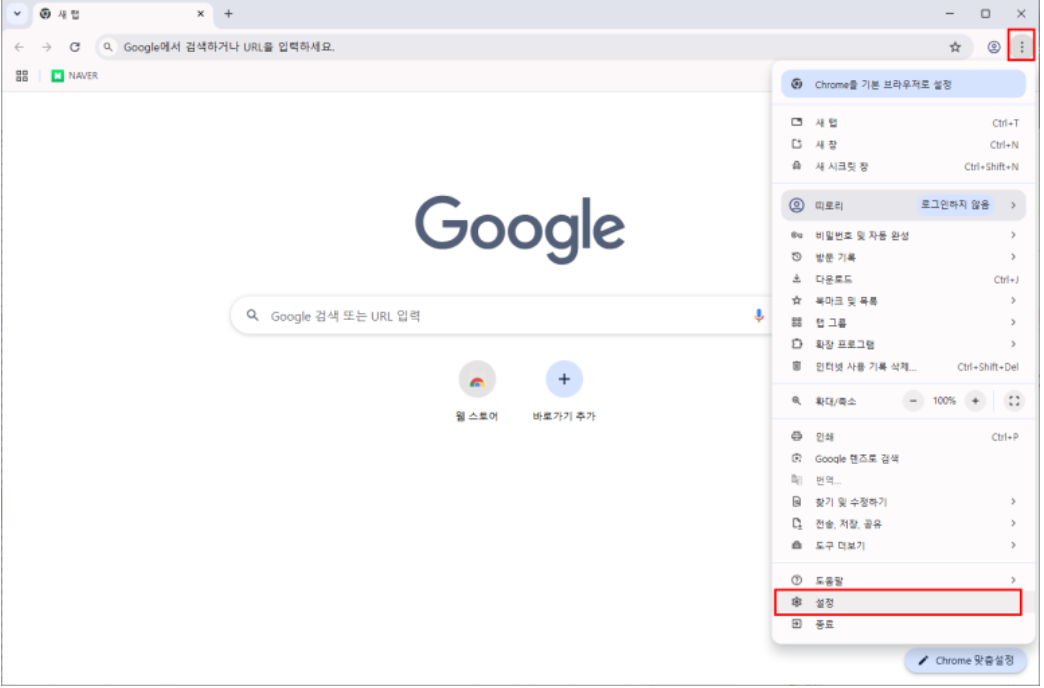Decrease zoom with the minus button

coord(913,401)
